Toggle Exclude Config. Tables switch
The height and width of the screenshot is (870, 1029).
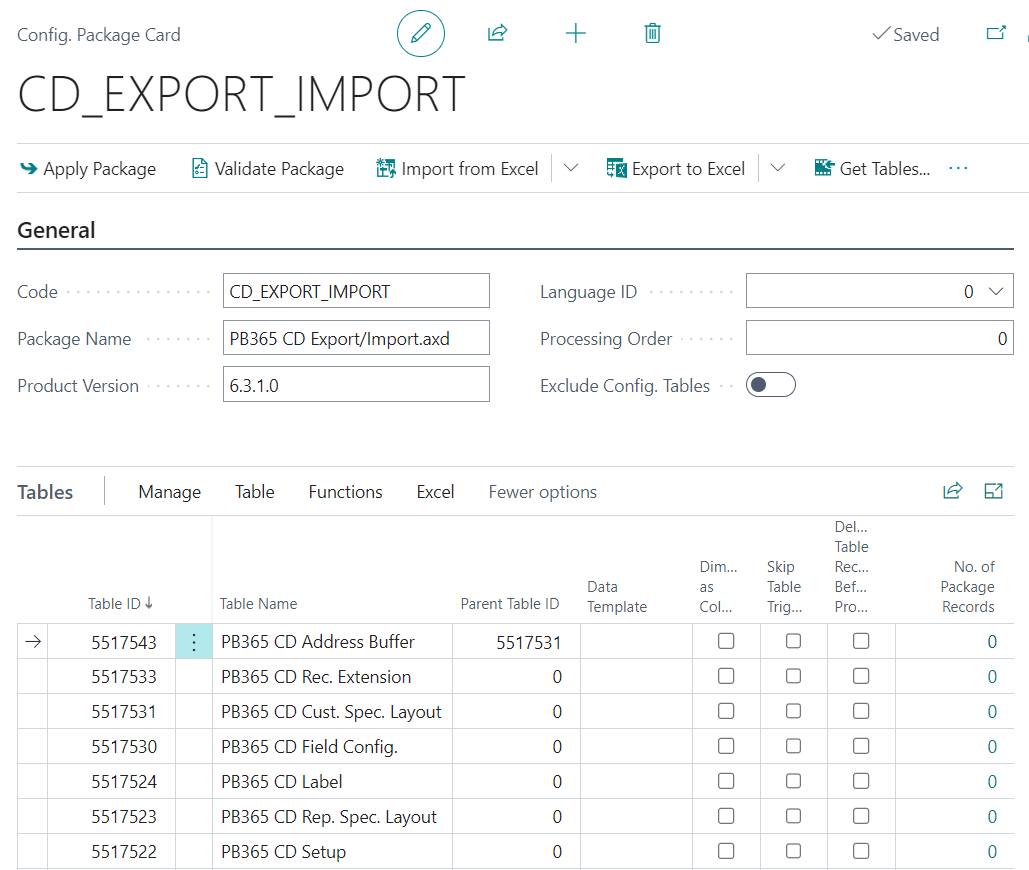tap(770, 385)
